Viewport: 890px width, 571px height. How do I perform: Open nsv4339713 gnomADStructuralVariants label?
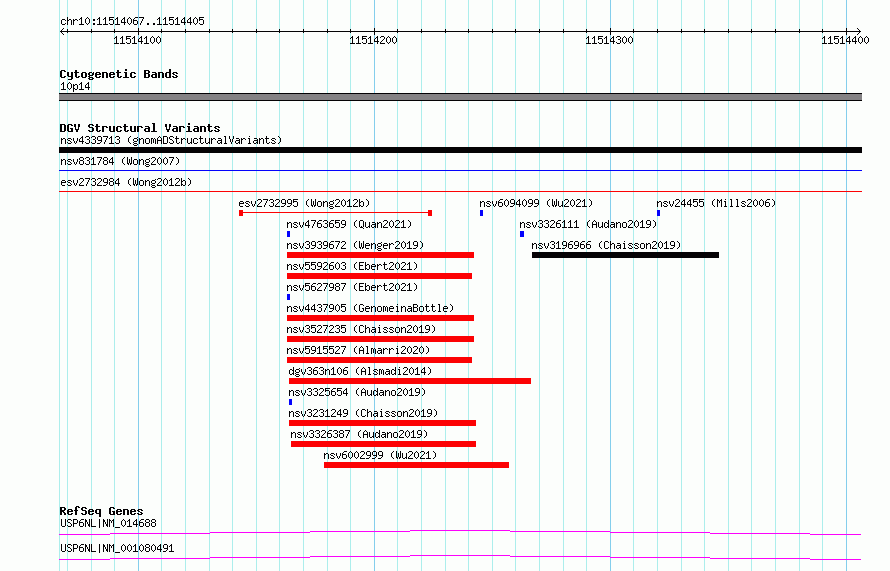(x=171, y=140)
